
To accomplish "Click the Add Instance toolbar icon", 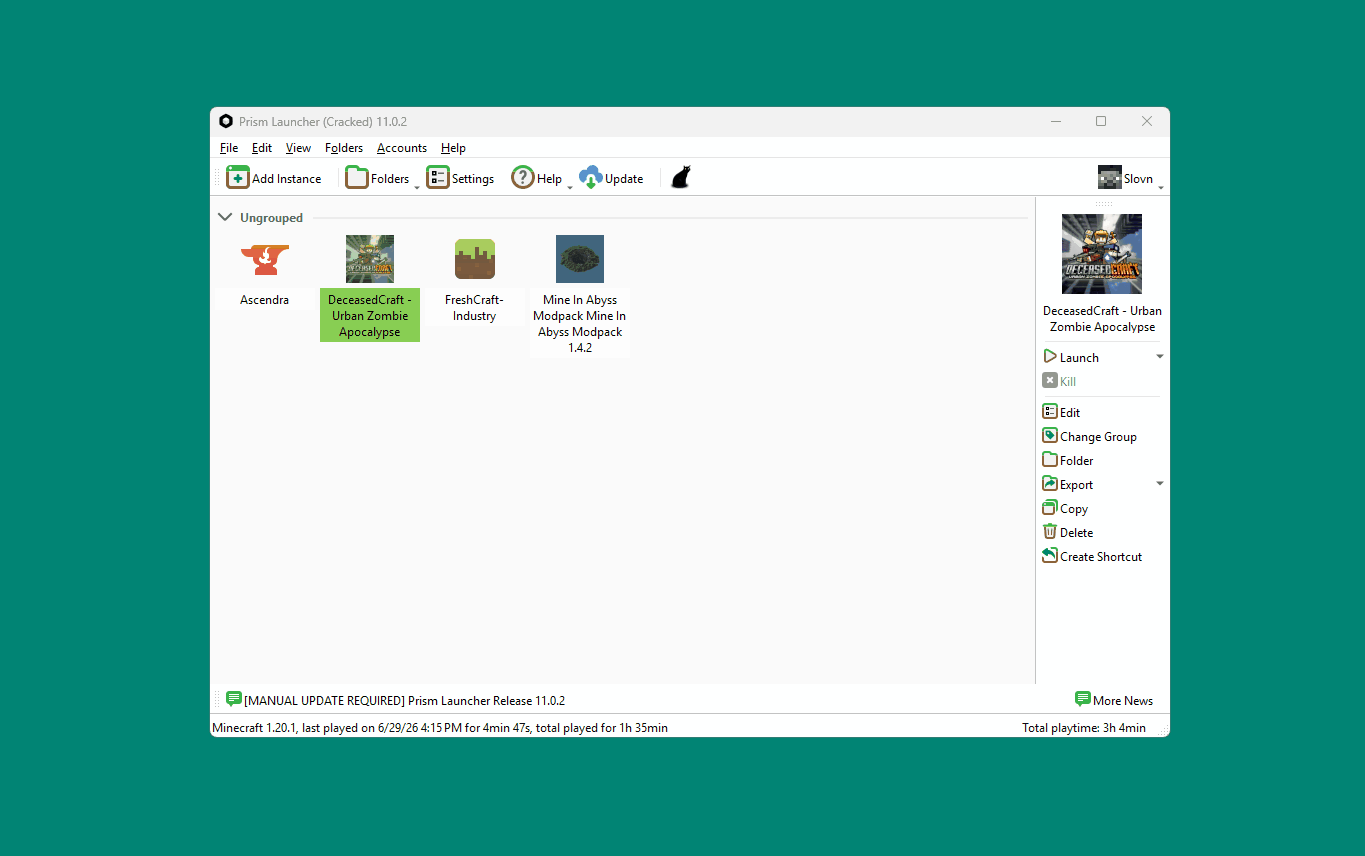I will point(237,178).
